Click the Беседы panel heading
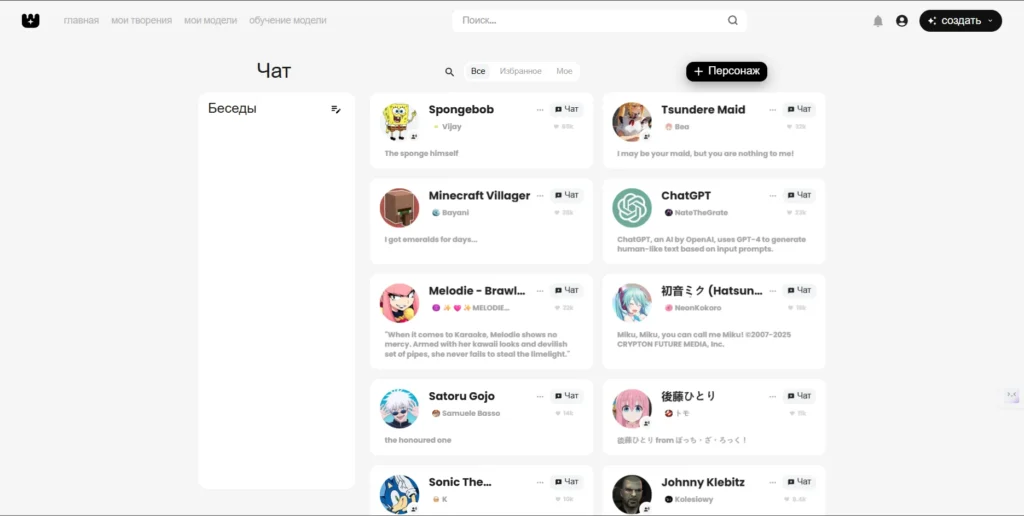1024x516 pixels. click(232, 108)
